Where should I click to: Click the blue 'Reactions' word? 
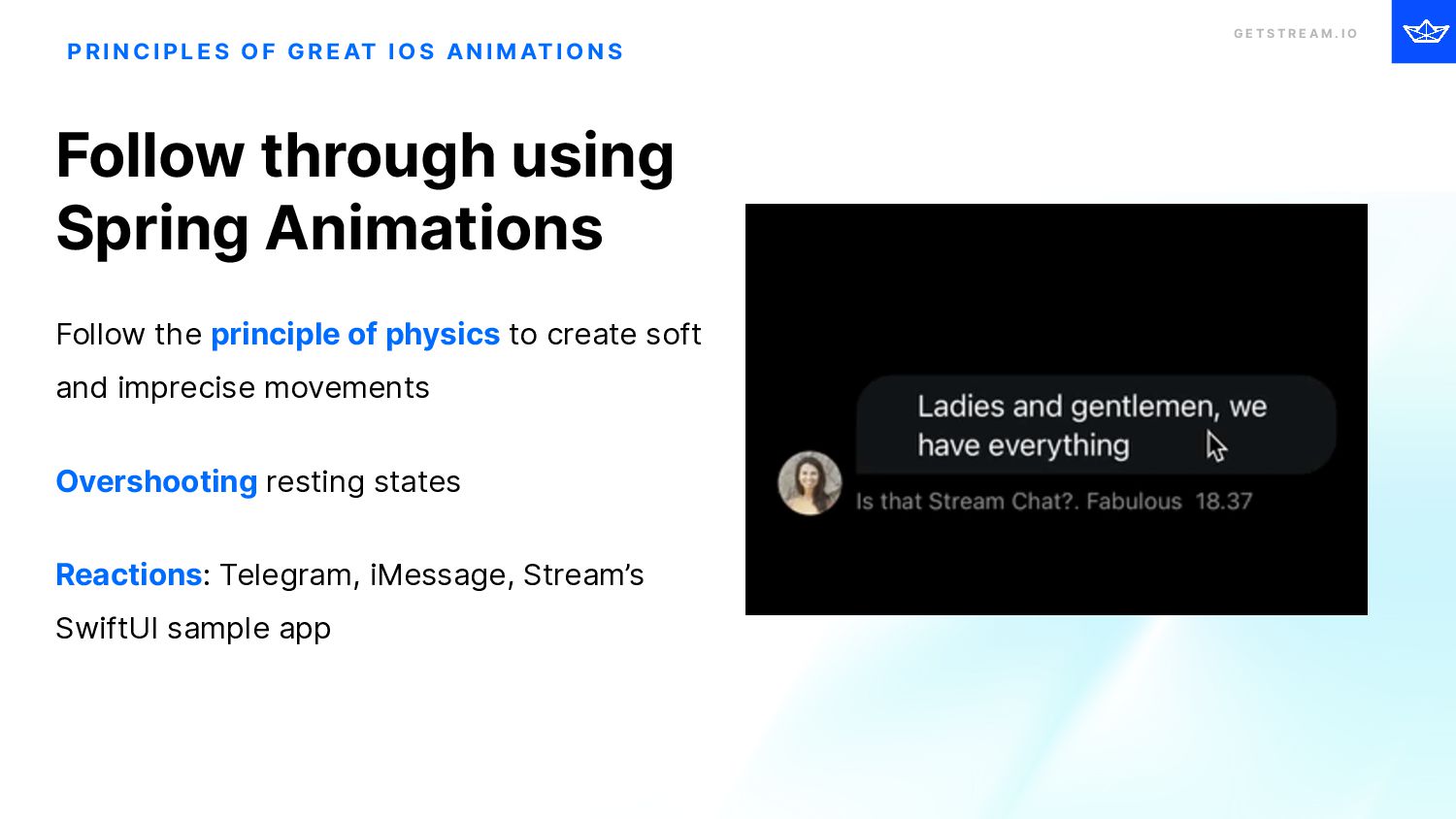click(129, 574)
